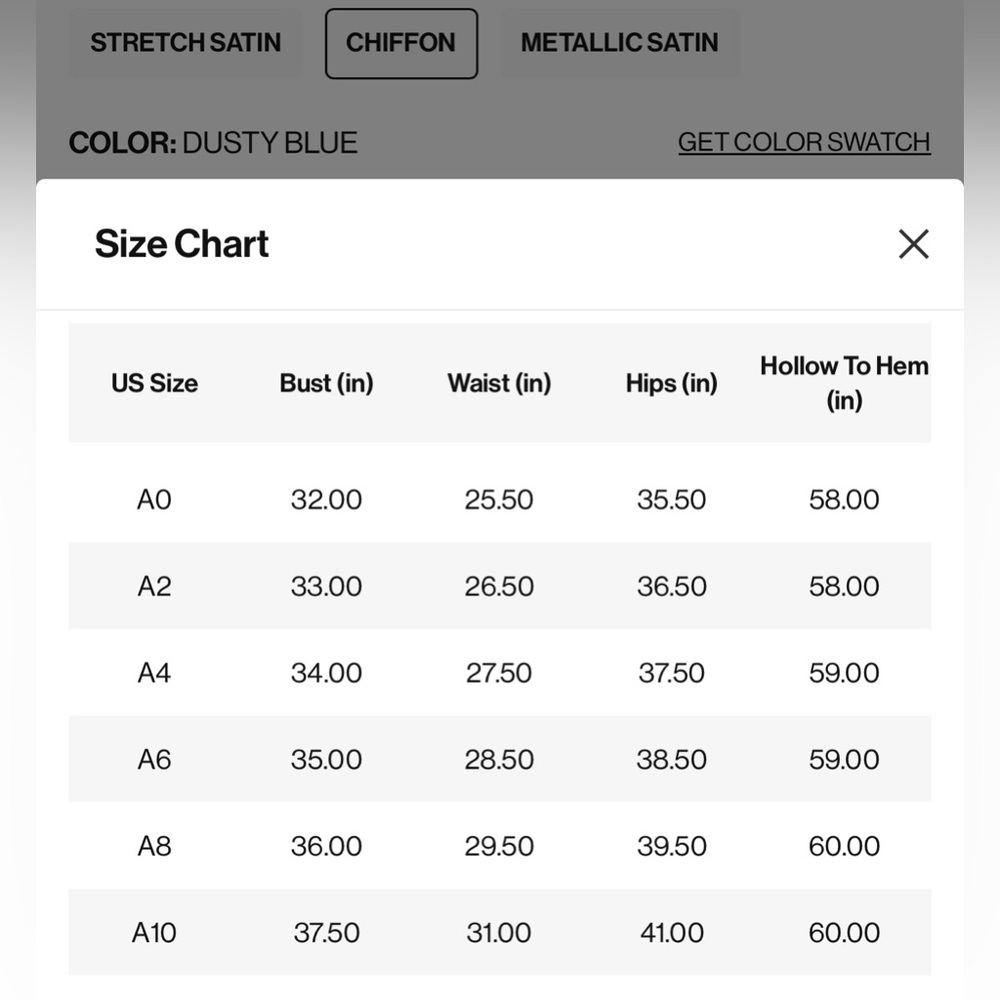Click the A2 size row label

154,586
